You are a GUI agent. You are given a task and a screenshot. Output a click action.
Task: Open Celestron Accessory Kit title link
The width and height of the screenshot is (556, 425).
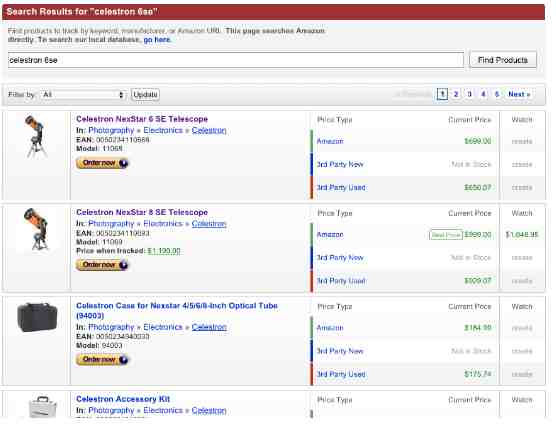123,399
